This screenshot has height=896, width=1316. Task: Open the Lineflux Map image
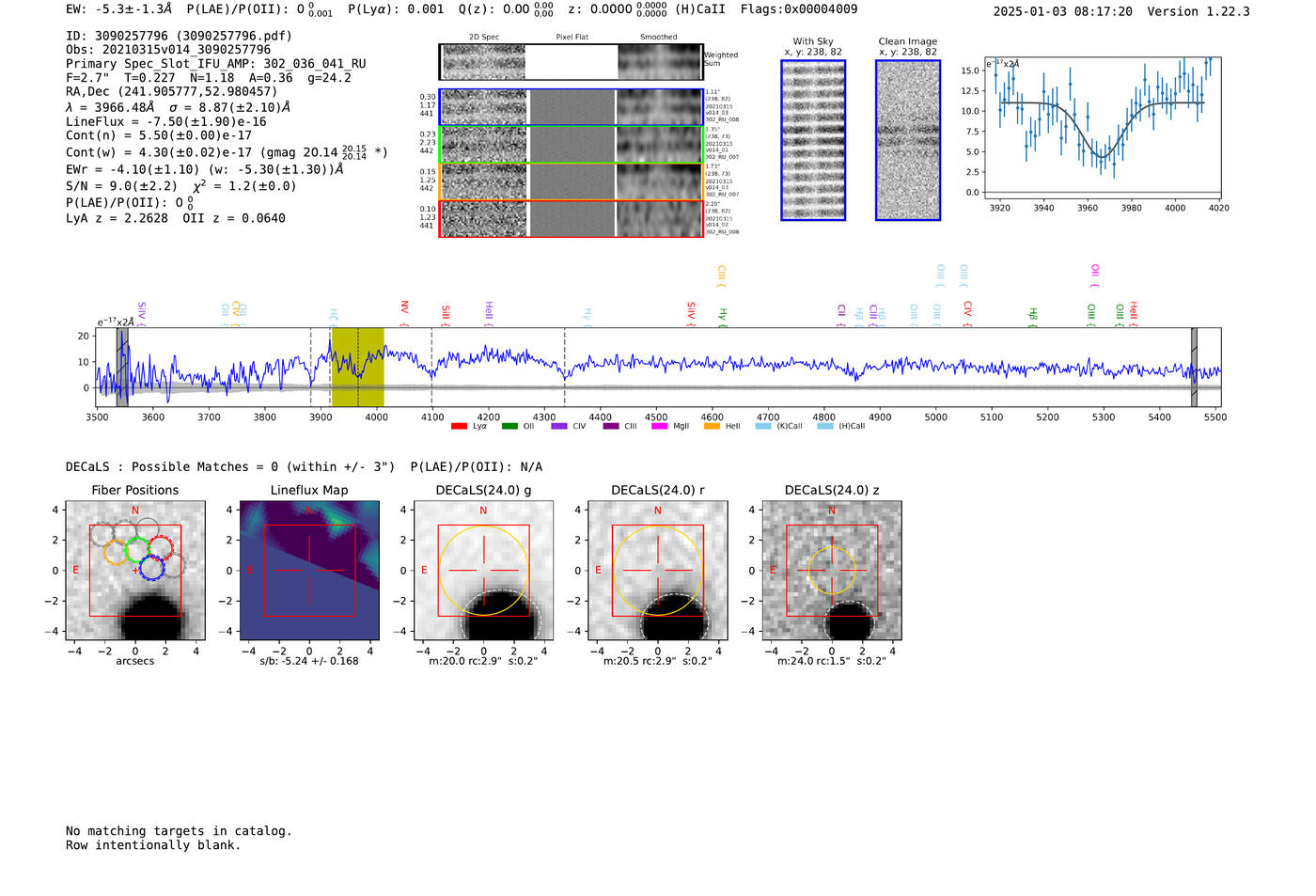click(309, 570)
